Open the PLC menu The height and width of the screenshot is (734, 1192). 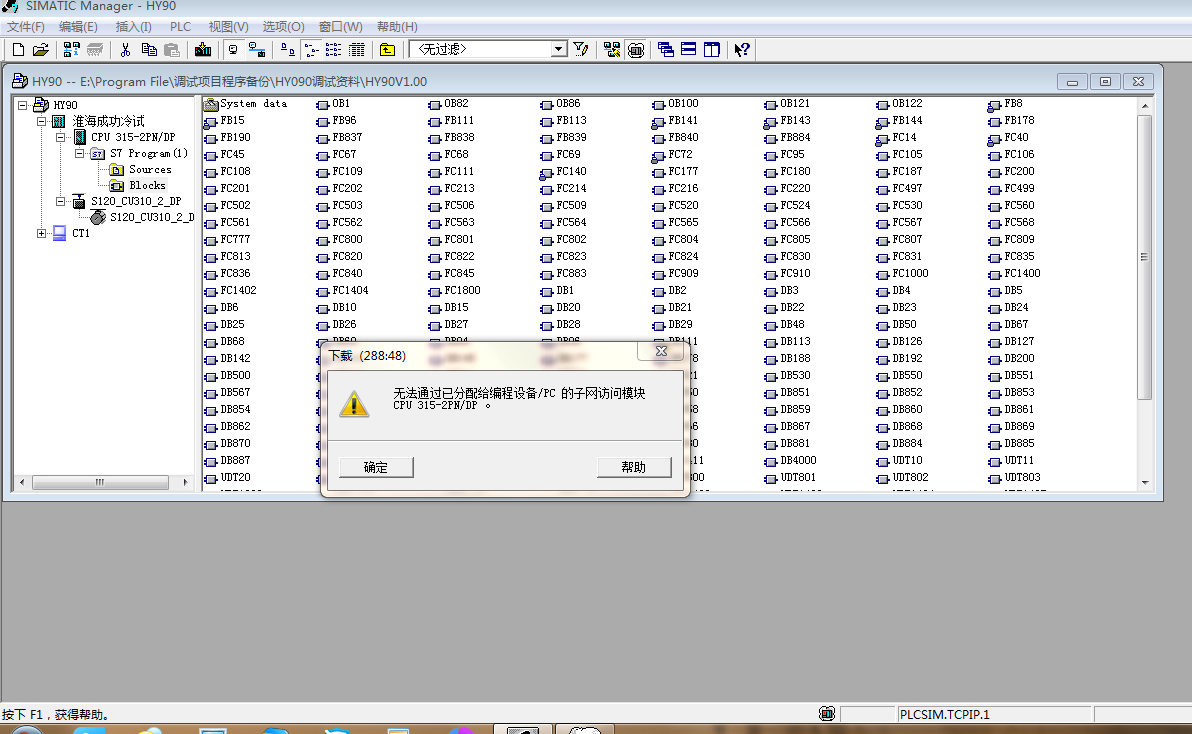tap(180, 27)
